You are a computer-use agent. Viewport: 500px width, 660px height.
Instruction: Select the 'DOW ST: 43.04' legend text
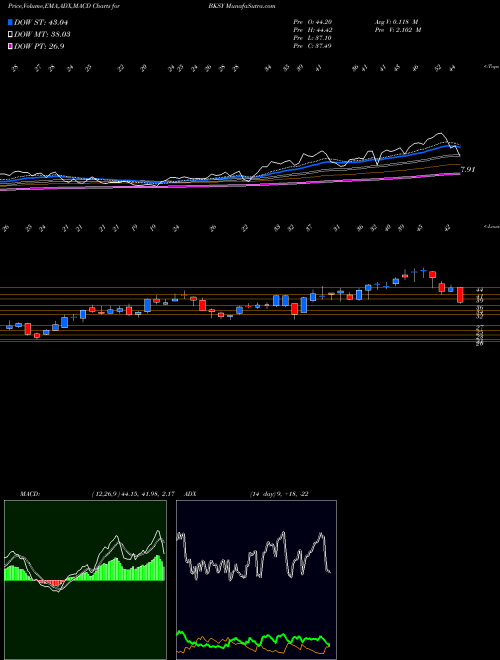(x=41, y=22)
